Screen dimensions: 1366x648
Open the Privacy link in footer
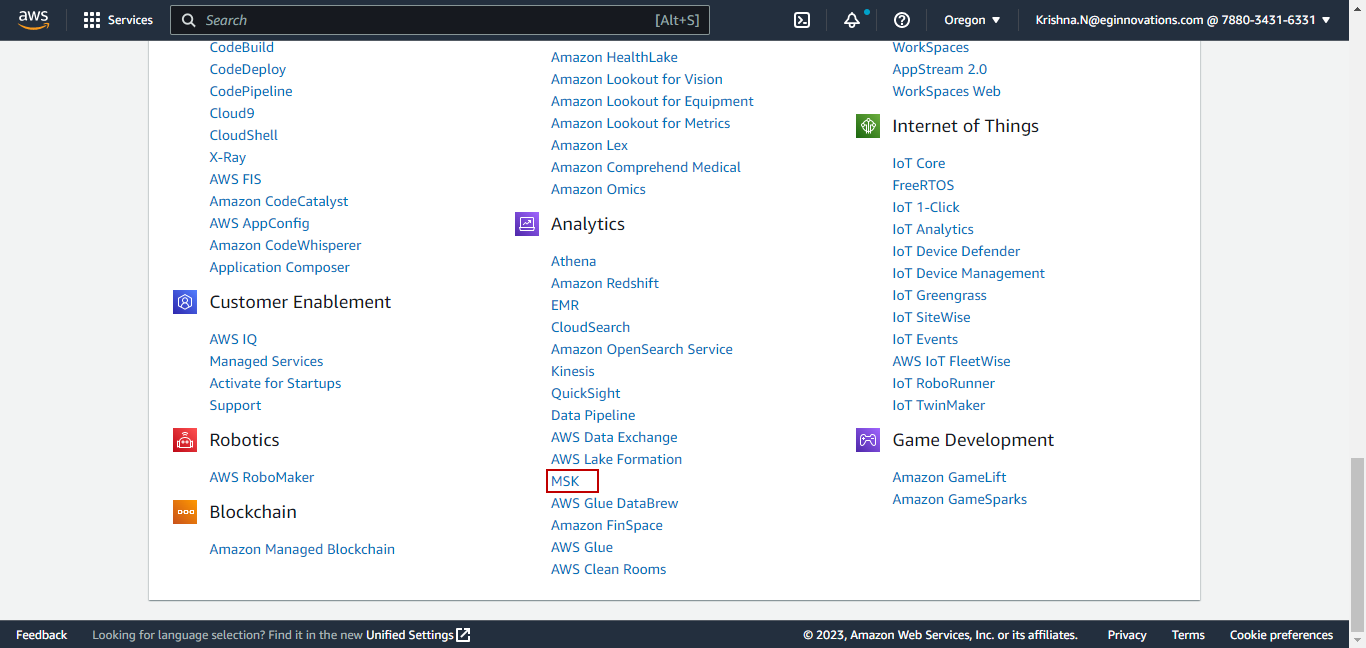click(x=1127, y=635)
